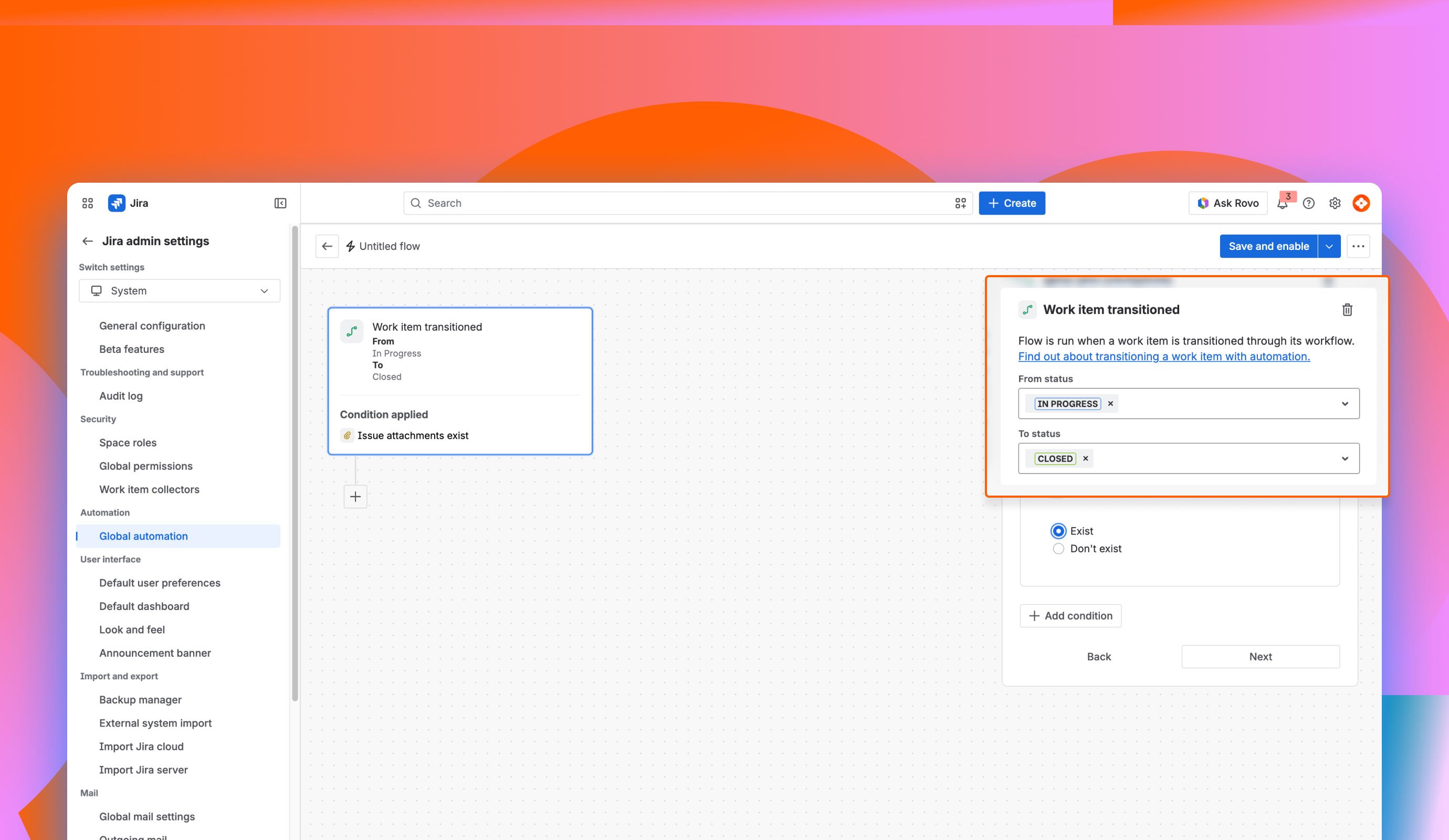The image size is (1449, 840).
Task: Click the Ask Rovo button
Action: [1227, 203]
